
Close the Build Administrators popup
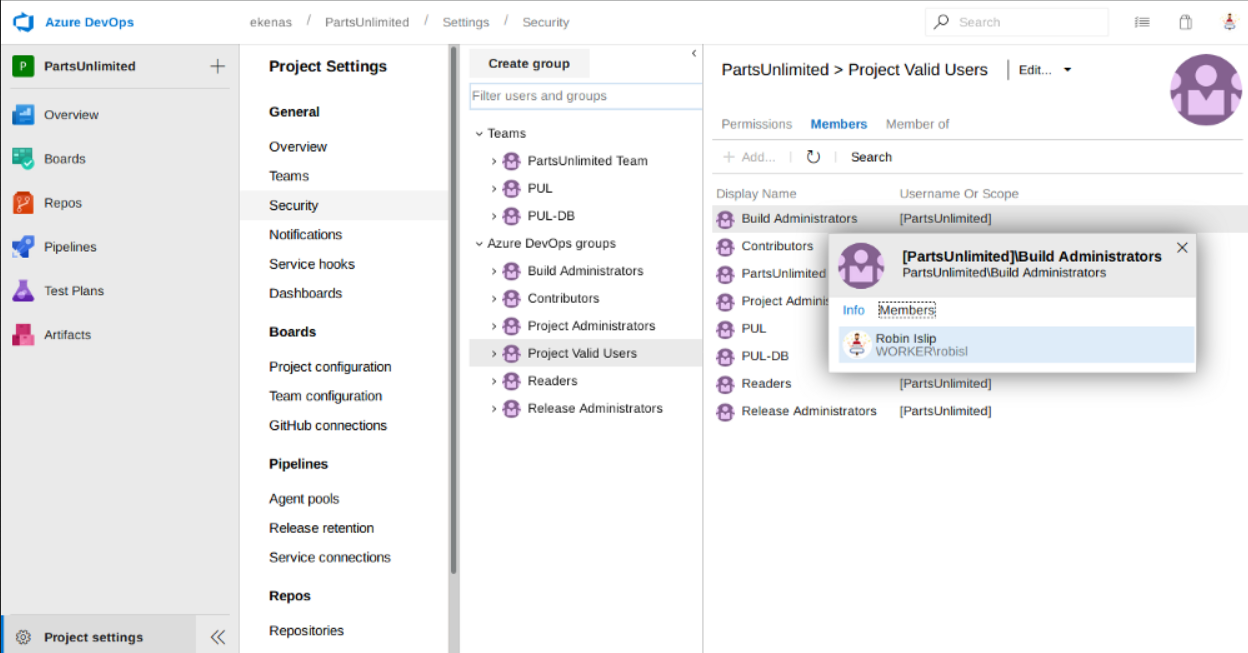[1182, 248]
